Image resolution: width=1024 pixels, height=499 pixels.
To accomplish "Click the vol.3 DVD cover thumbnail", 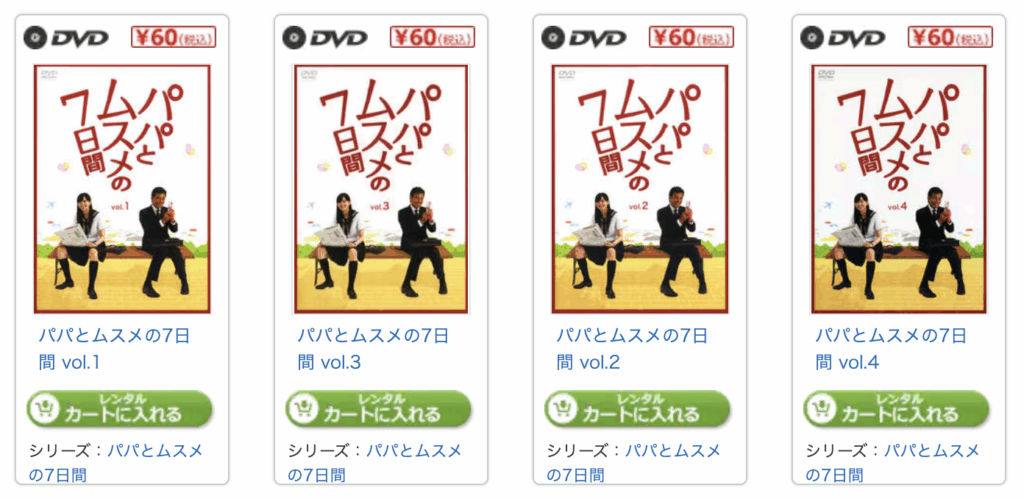I will point(381,189).
